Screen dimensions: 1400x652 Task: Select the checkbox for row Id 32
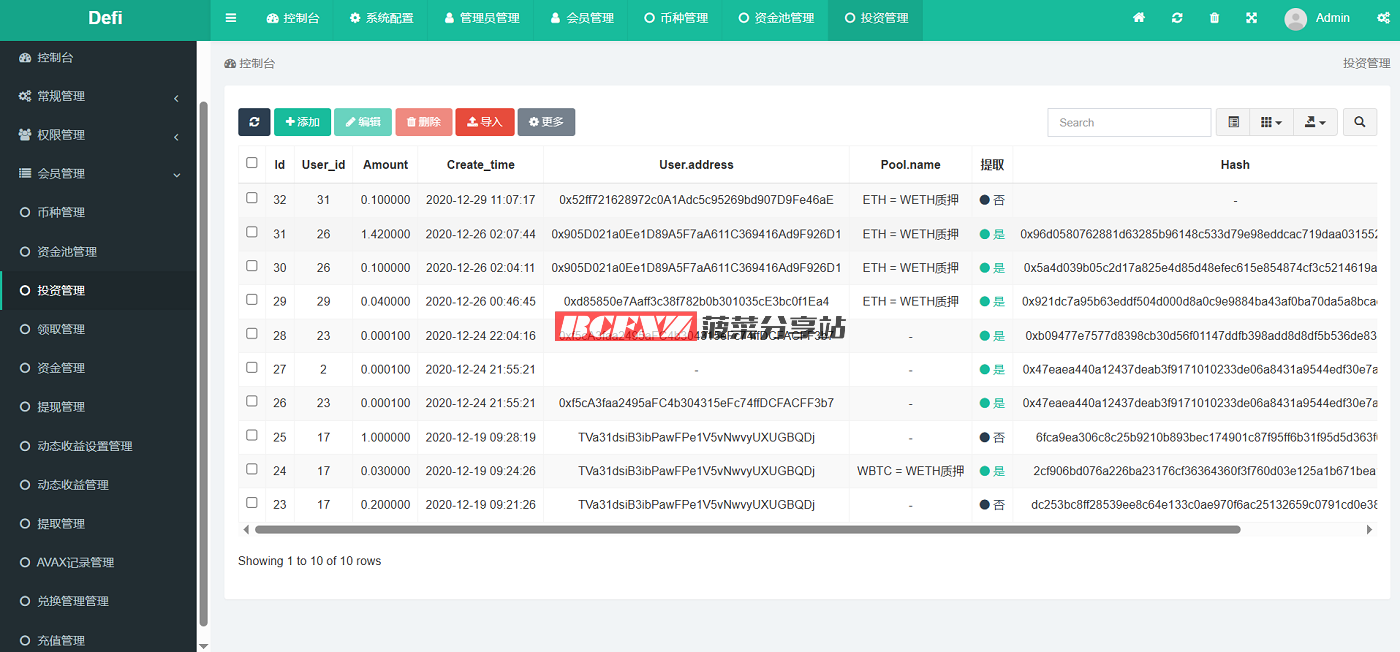coord(252,198)
